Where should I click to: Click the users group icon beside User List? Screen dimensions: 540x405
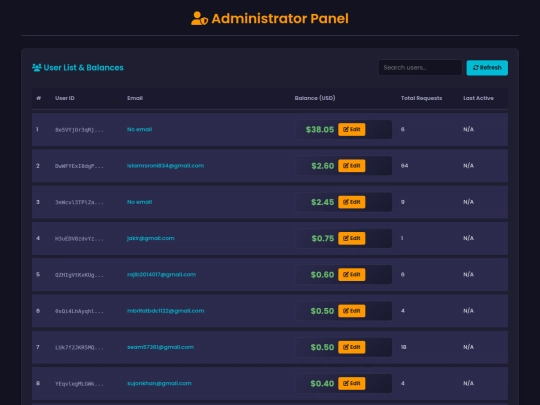[37, 68]
